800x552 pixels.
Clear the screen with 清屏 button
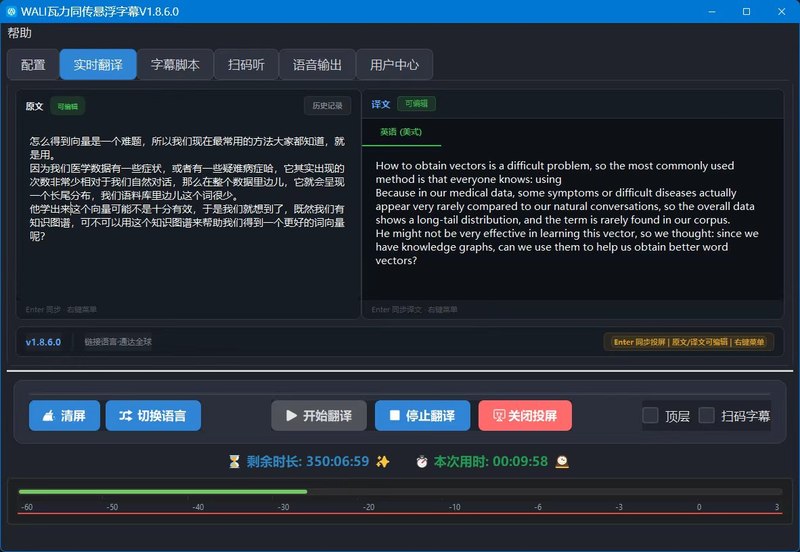tap(64, 416)
